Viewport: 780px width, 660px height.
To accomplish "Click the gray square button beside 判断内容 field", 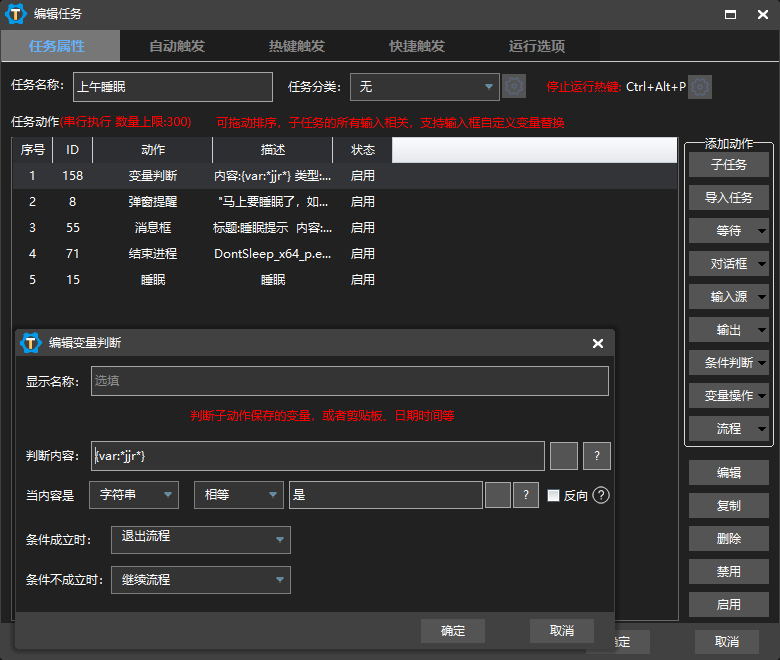I will pyautogui.click(x=564, y=456).
